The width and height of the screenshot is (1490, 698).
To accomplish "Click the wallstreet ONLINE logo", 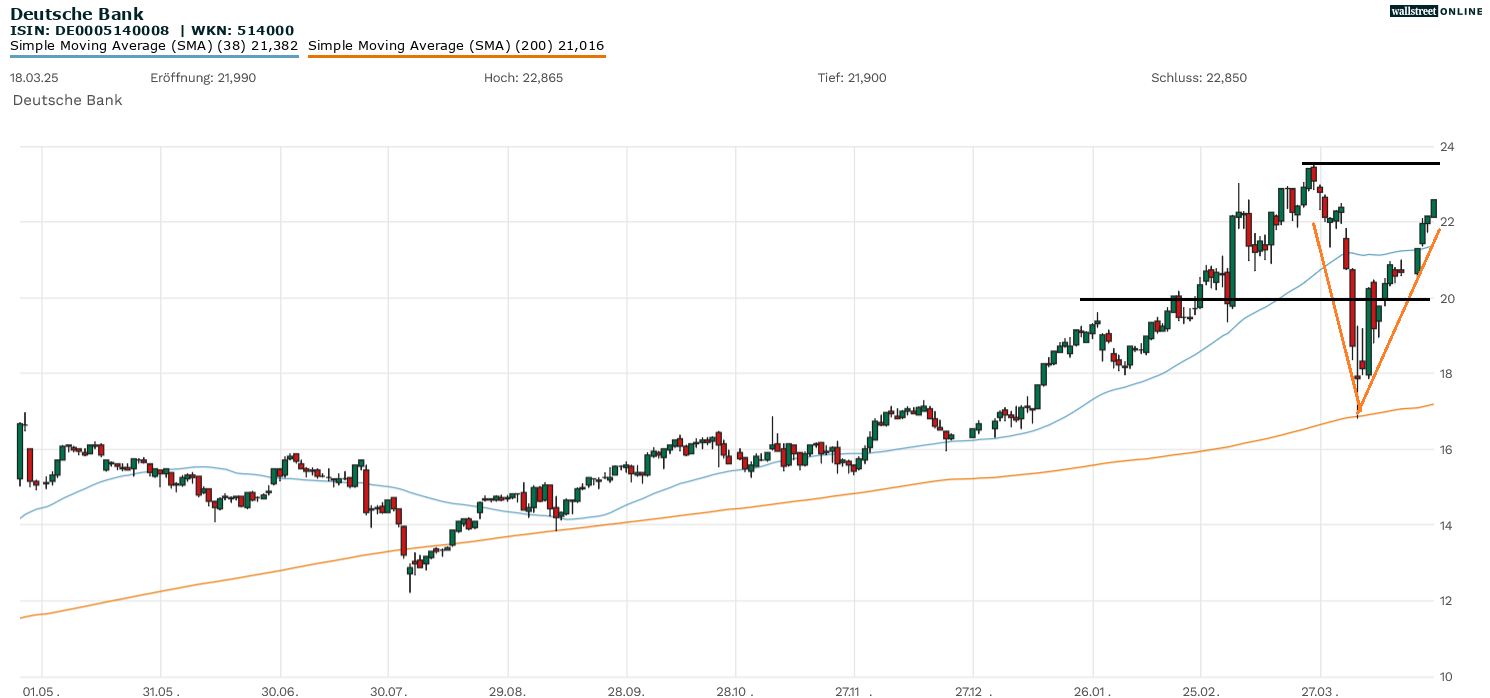I will click(1436, 11).
